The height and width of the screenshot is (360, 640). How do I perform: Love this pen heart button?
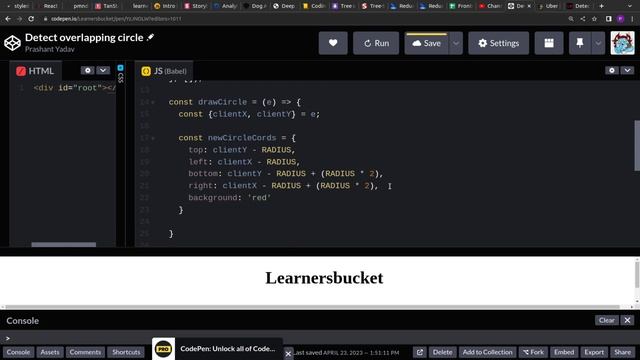(x=333, y=43)
